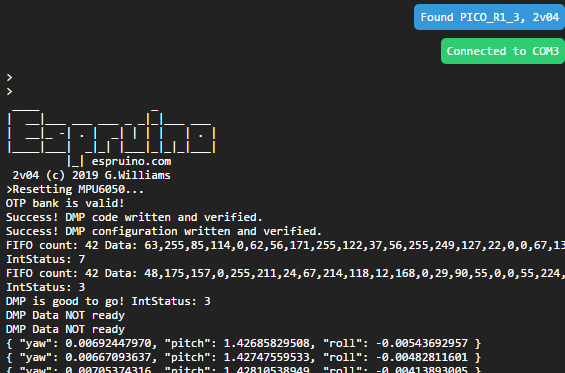
Task: Click the blue 'Found PICO_R1_3, 2v04' notification
Action: tap(489, 17)
